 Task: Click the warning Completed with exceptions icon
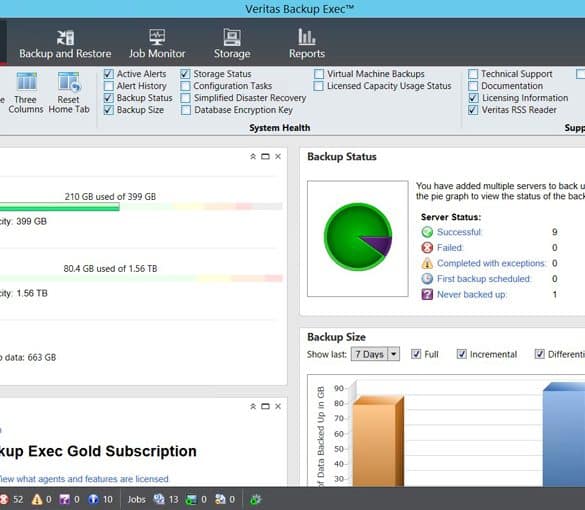(x=427, y=263)
